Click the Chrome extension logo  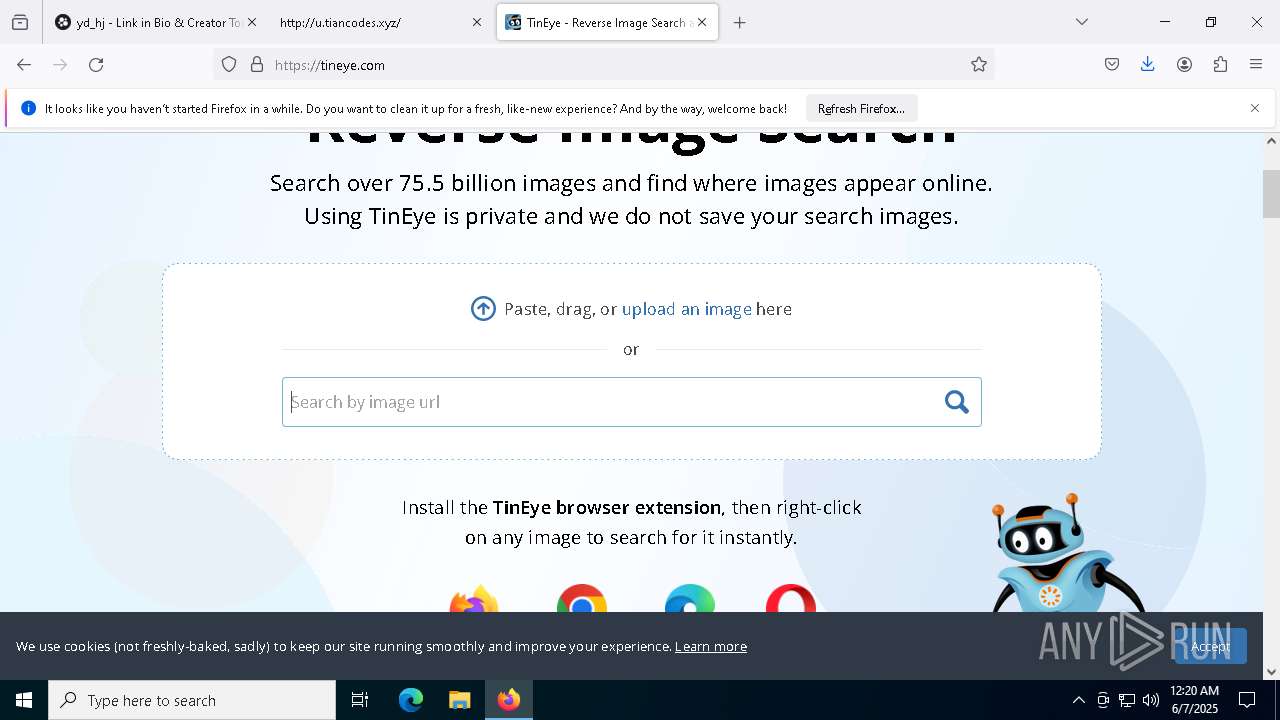point(582,598)
